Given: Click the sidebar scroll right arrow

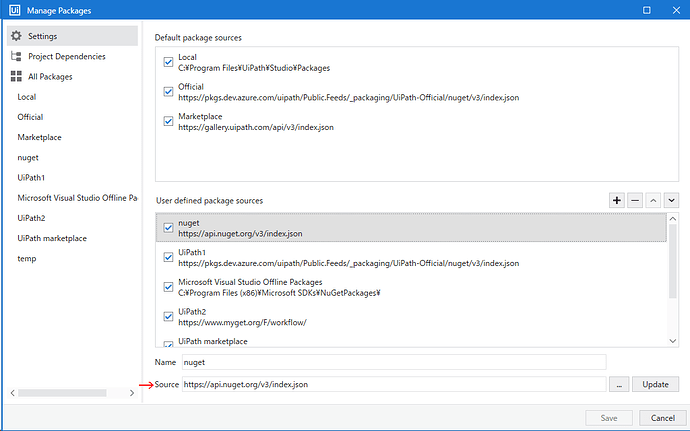Looking at the screenshot, I should coord(132,393).
